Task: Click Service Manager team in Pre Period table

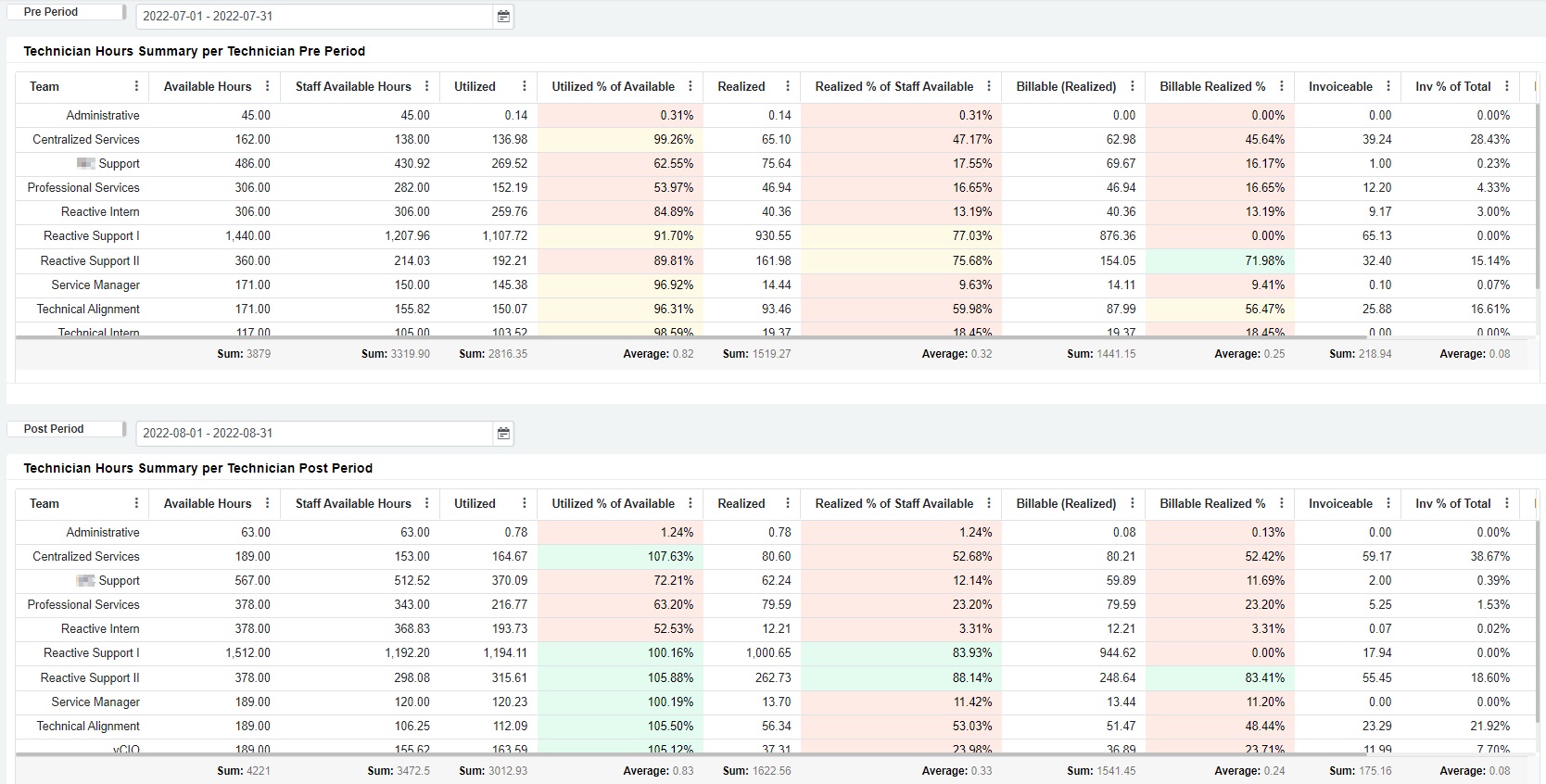Action: tap(95, 285)
